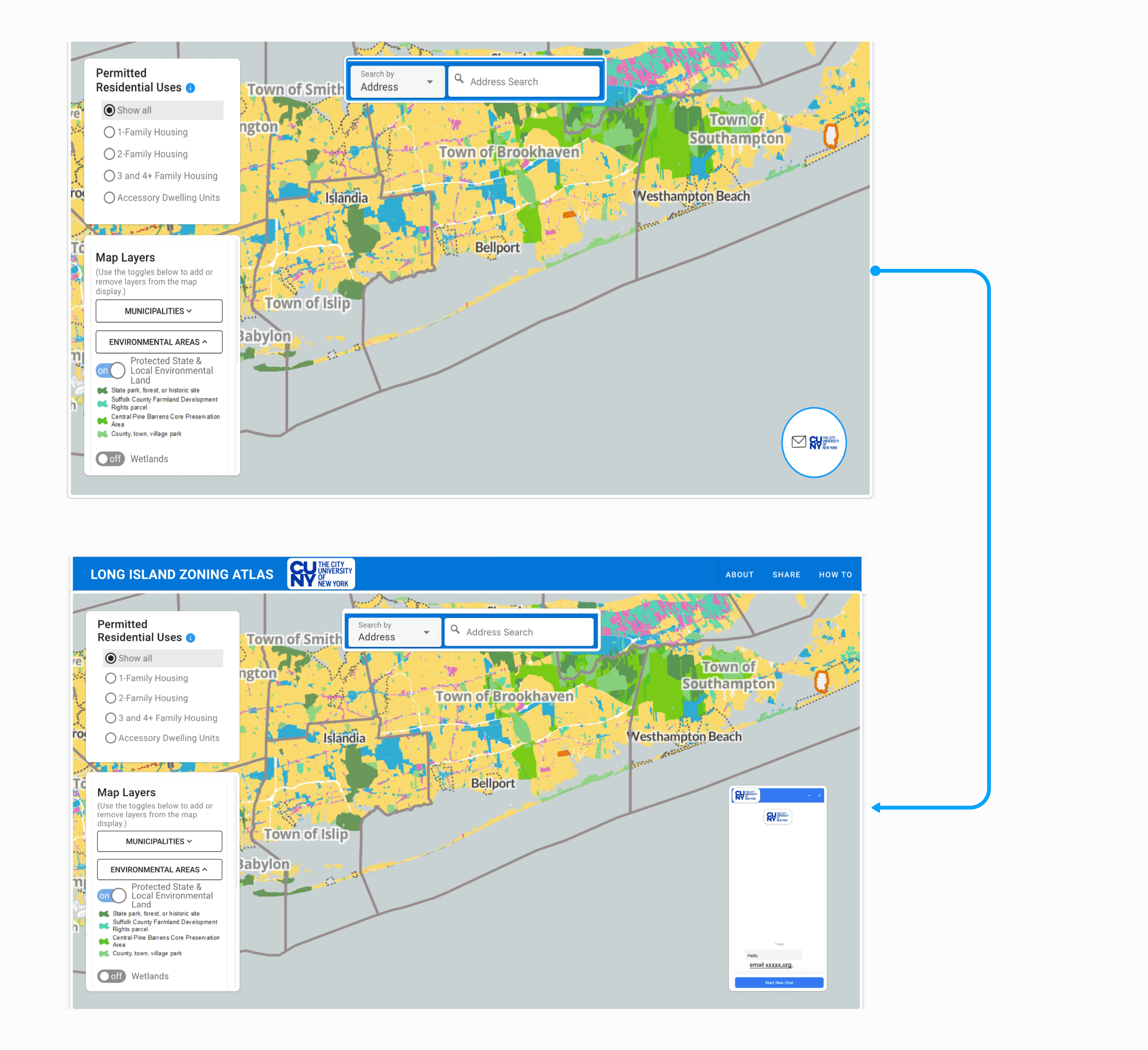
Task: Click search magnifier icon in map below header
Action: [455, 630]
